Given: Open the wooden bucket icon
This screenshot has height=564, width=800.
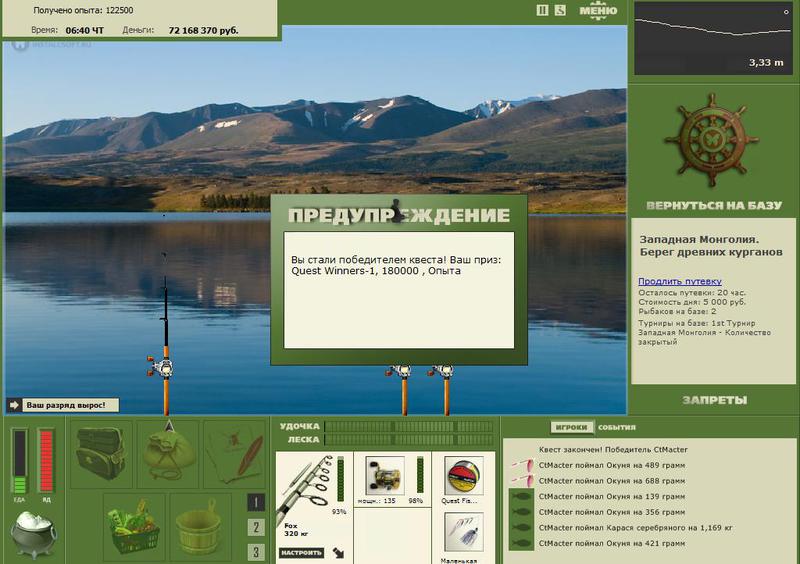Looking at the screenshot, I should 199,527.
